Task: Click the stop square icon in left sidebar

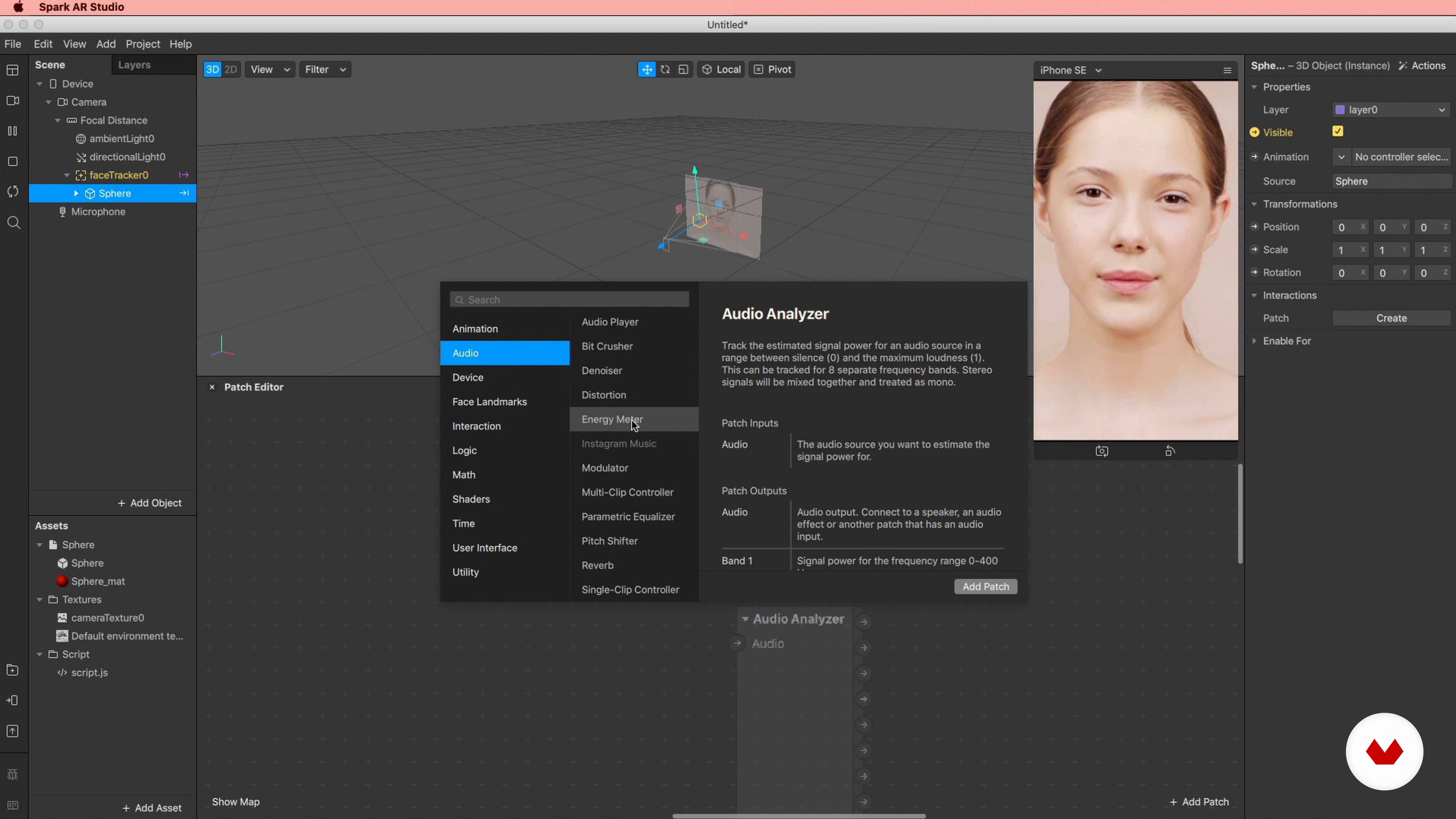Action: 13,162
